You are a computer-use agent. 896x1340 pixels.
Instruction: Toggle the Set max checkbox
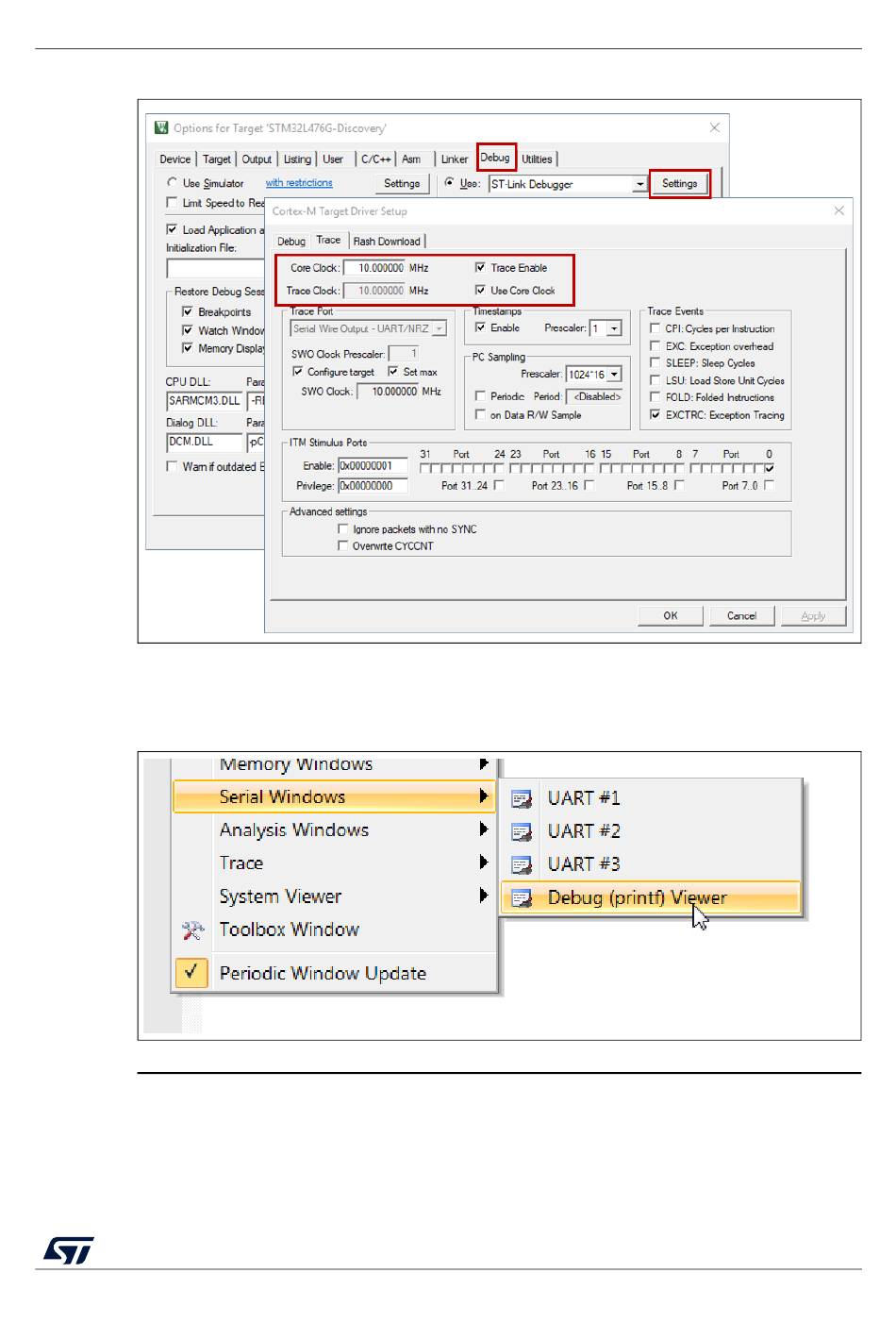(393, 372)
